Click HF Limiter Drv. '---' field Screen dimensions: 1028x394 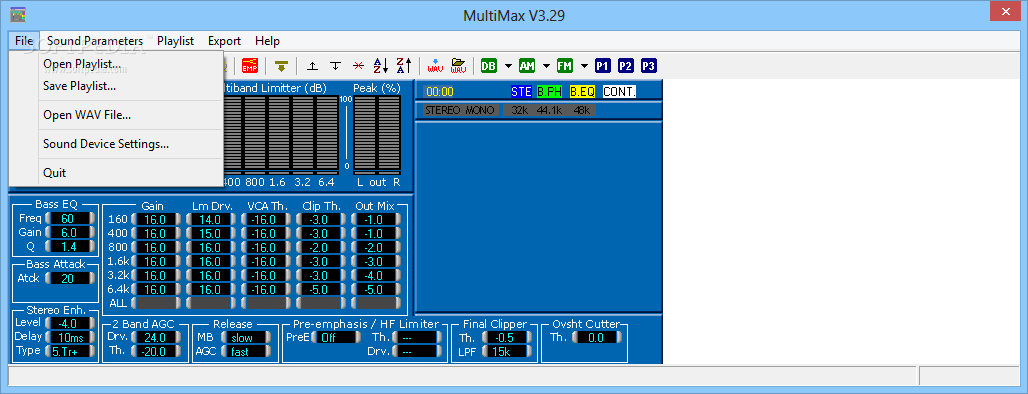click(417, 351)
